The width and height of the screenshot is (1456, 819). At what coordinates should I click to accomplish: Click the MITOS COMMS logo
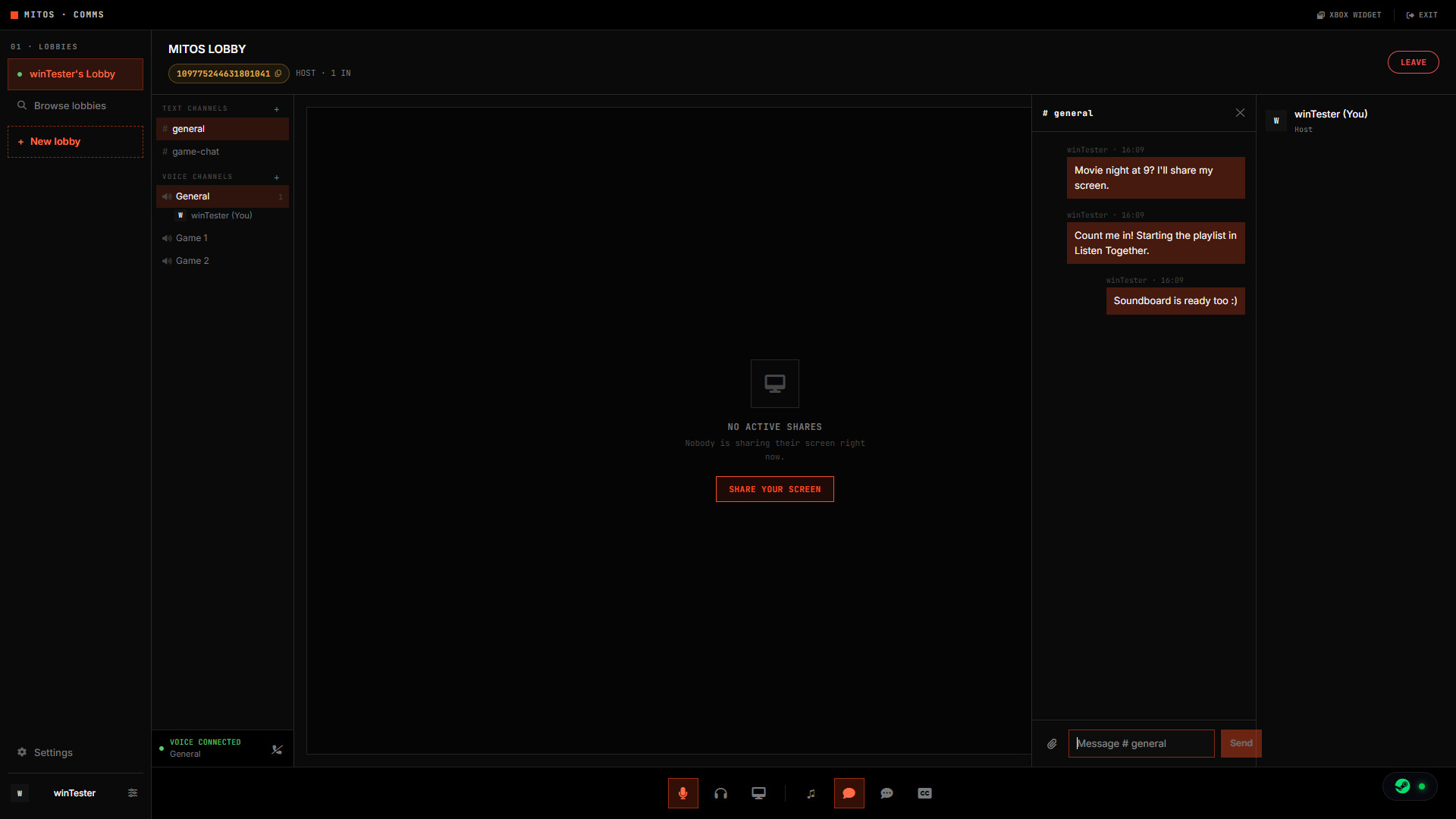[57, 15]
